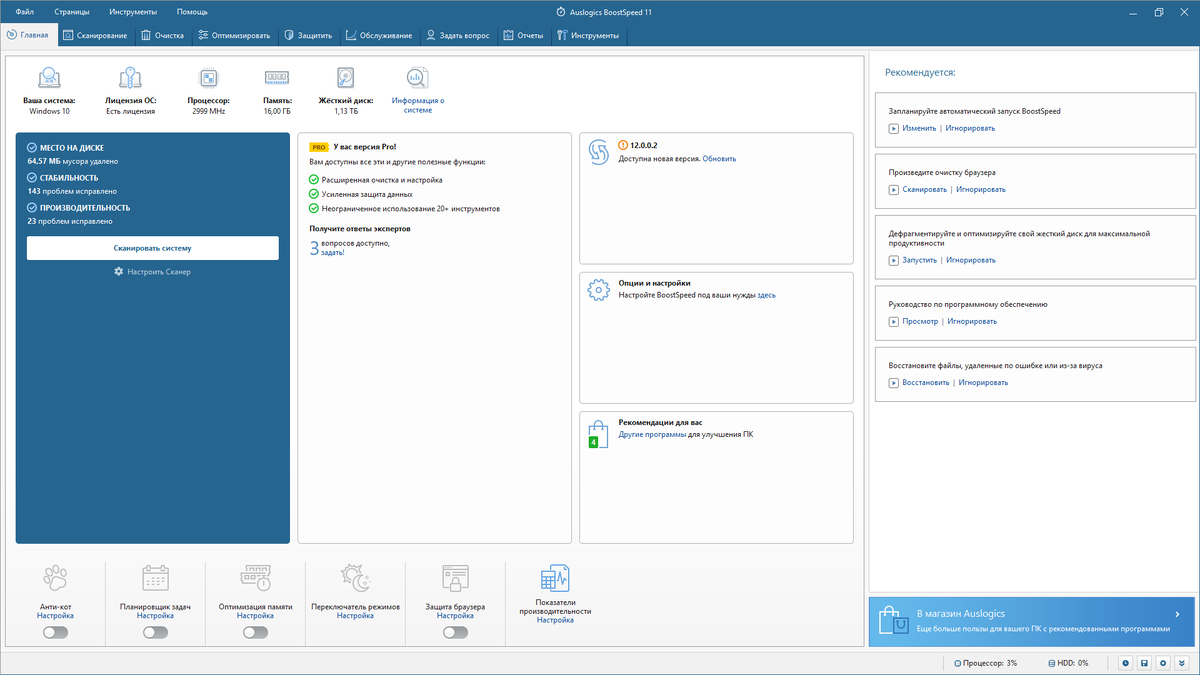Click the update arrows icon next to 12.0.0.2
The height and width of the screenshot is (675, 1200).
point(599,152)
